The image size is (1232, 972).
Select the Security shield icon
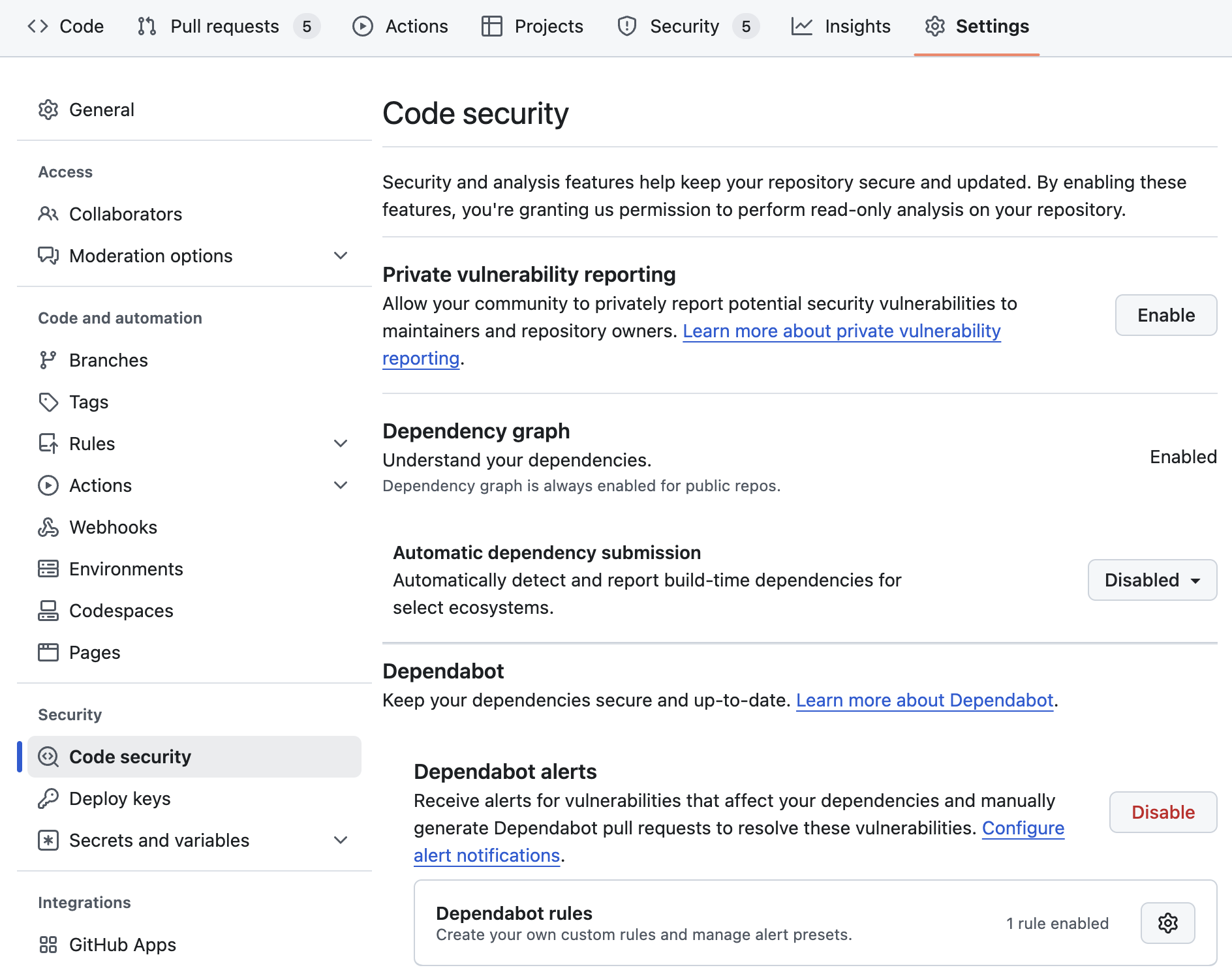tap(626, 26)
